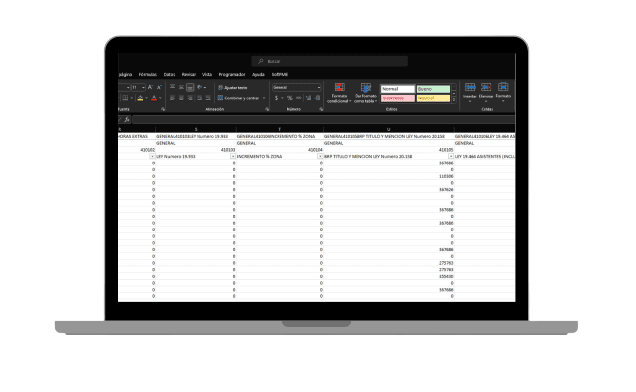Click Combinar y centrar button
Image resolution: width=636 pixels, height=392 pixels.
click(241, 98)
